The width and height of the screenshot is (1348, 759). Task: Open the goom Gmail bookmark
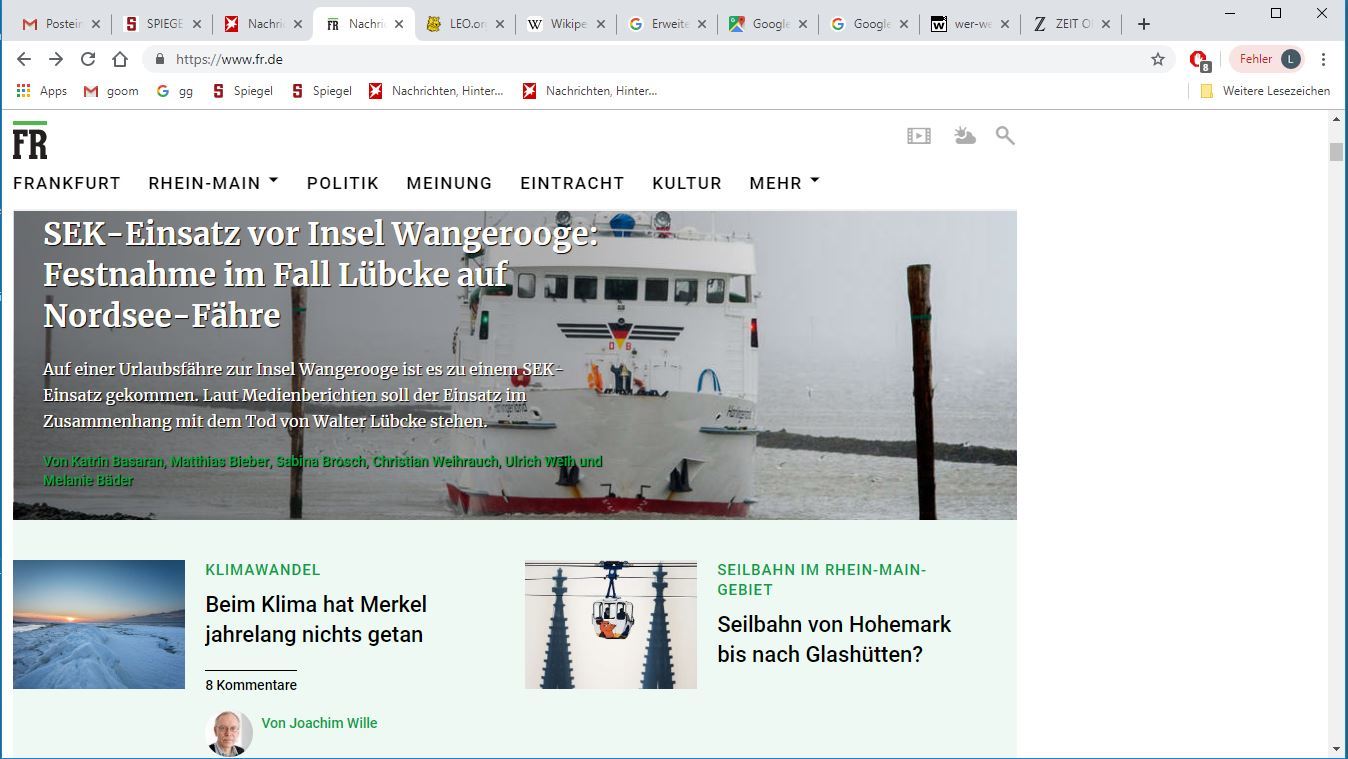coord(111,91)
